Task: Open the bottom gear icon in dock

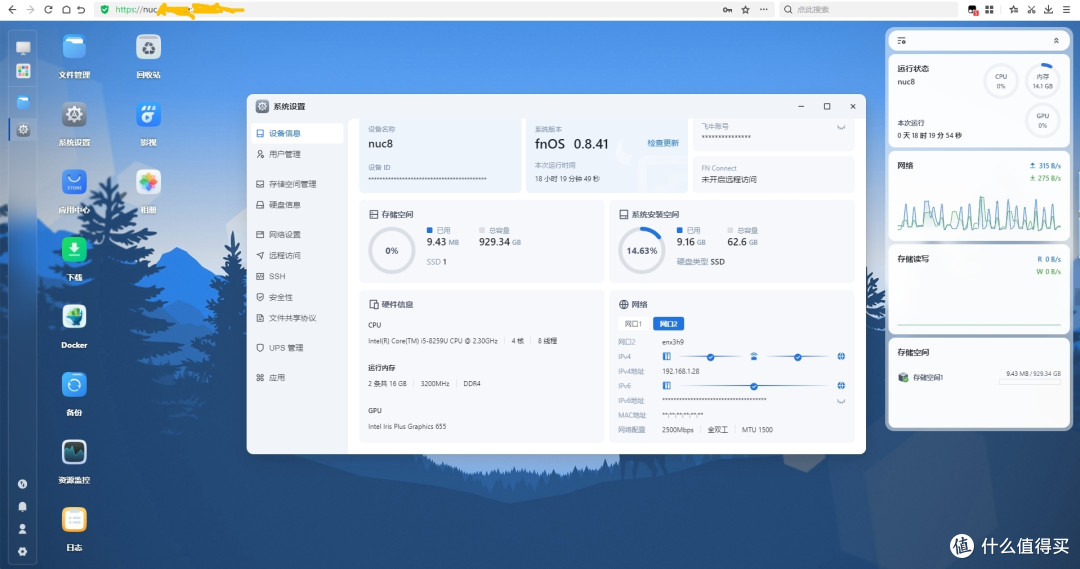Action: (23, 552)
